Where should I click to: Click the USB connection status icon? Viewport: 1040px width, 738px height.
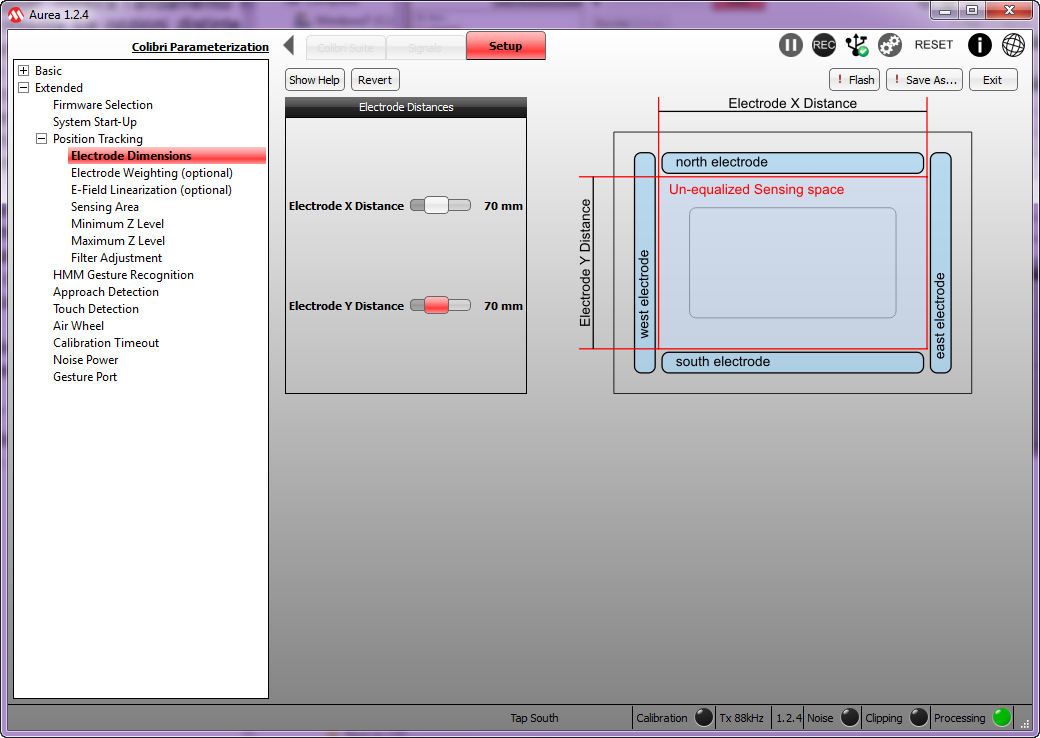click(857, 45)
